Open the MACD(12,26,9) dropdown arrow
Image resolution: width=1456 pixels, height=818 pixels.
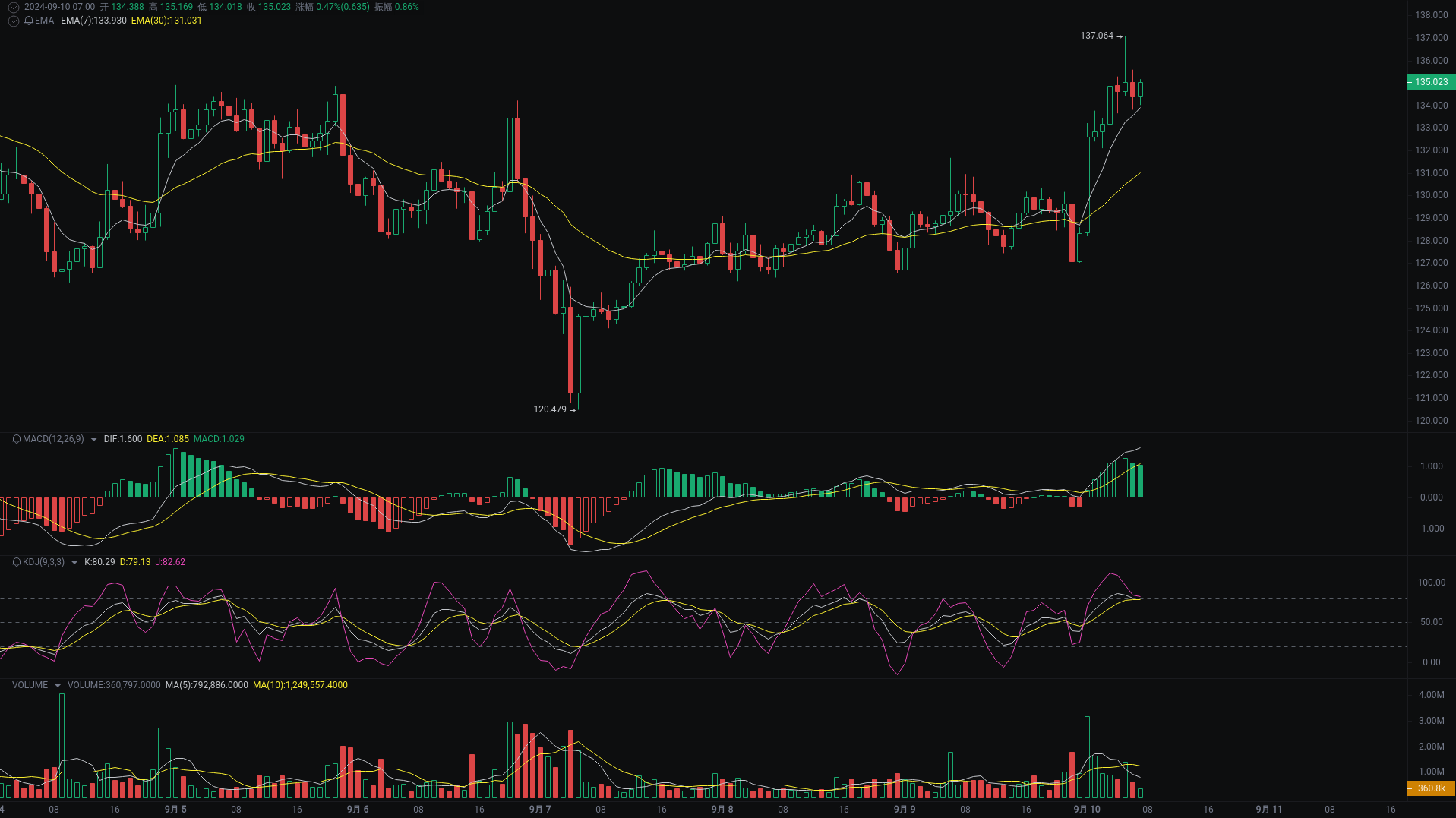(x=93, y=439)
